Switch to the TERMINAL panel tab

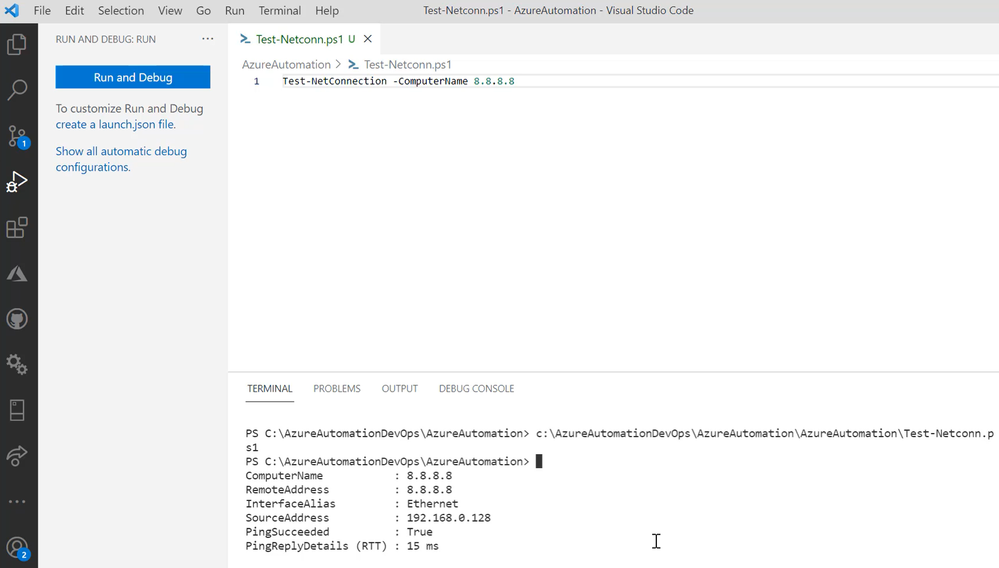(x=270, y=388)
